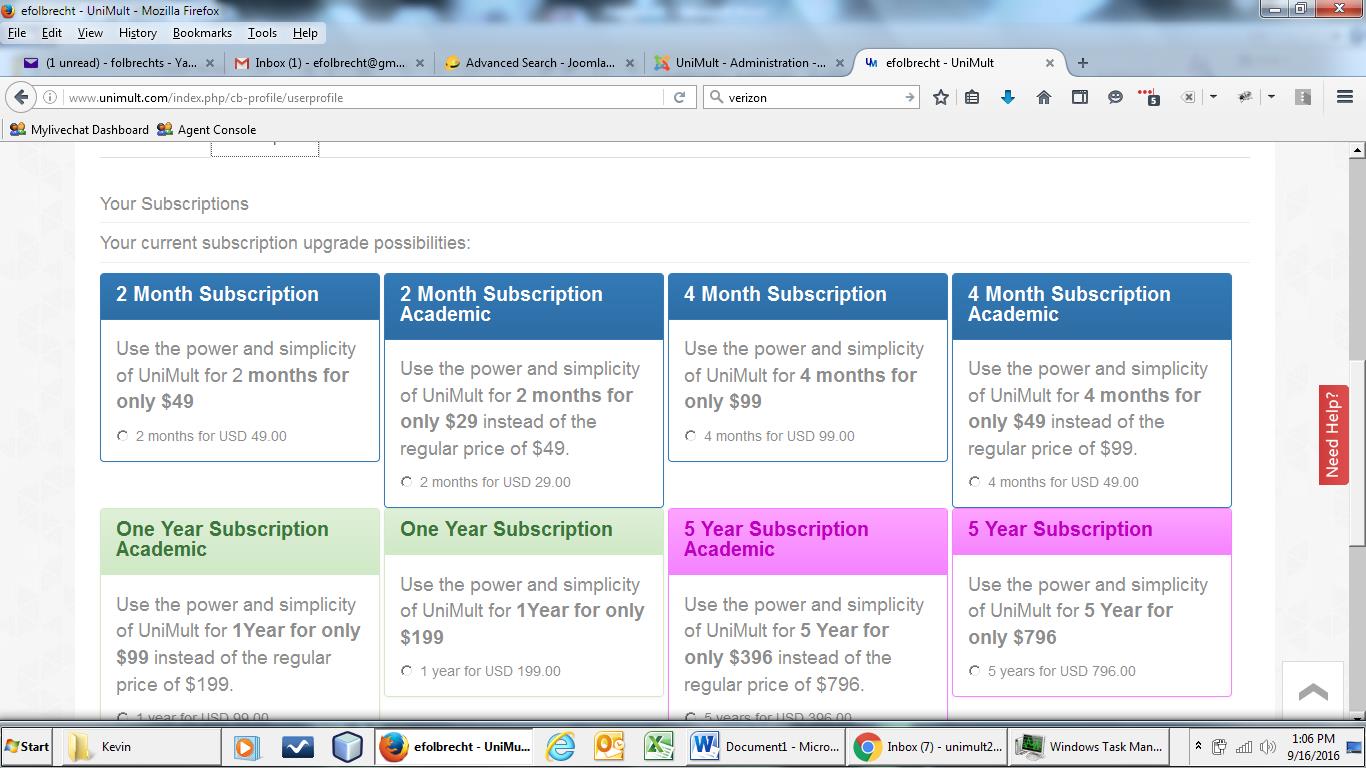Click the network signal tray icon
The image size is (1366, 768).
click(x=1244, y=747)
